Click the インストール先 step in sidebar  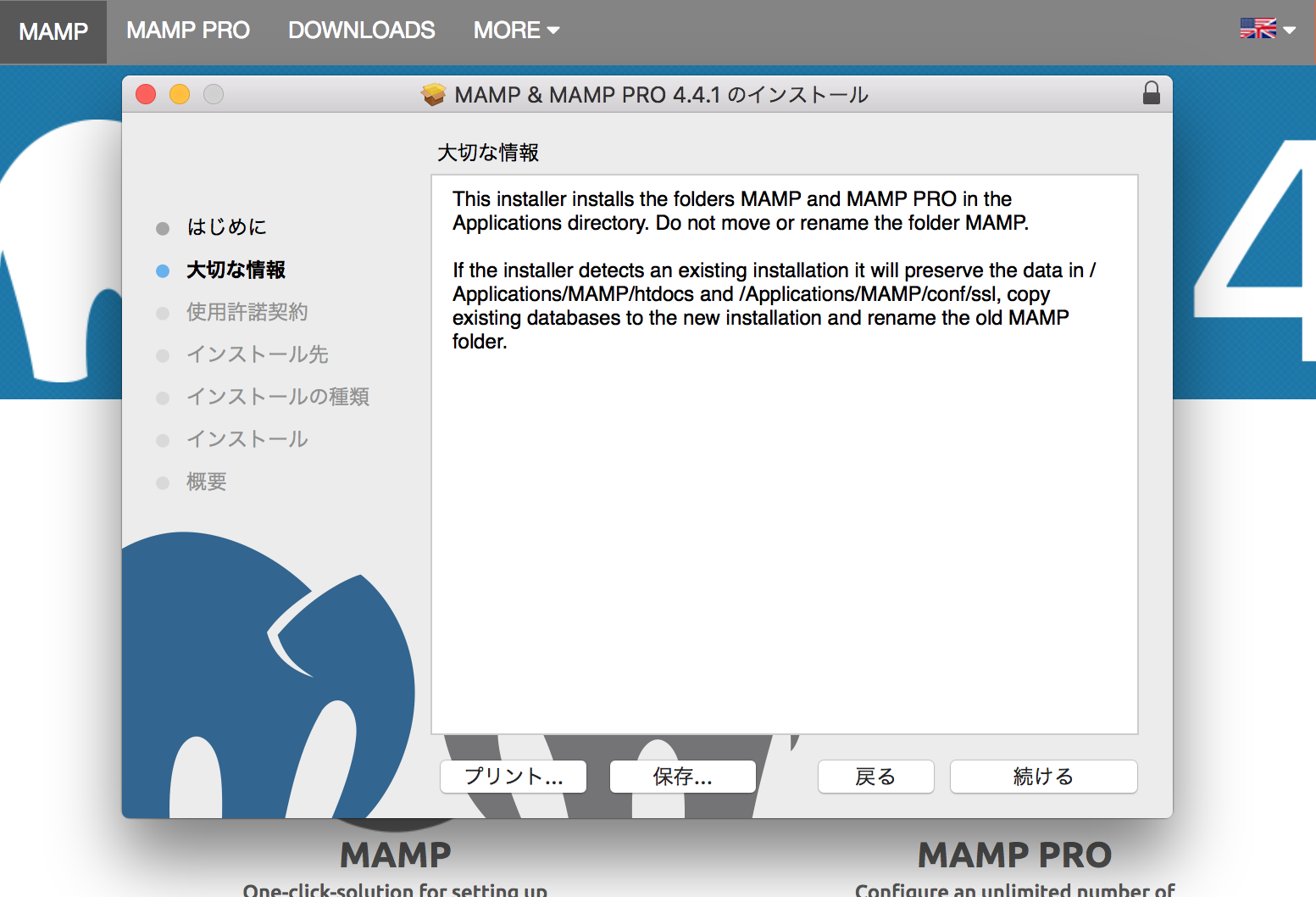[x=258, y=354]
